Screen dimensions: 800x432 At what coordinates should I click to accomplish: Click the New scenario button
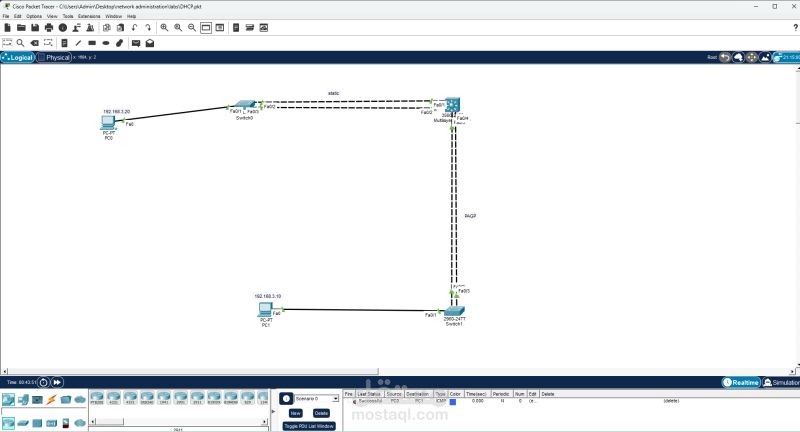295,413
